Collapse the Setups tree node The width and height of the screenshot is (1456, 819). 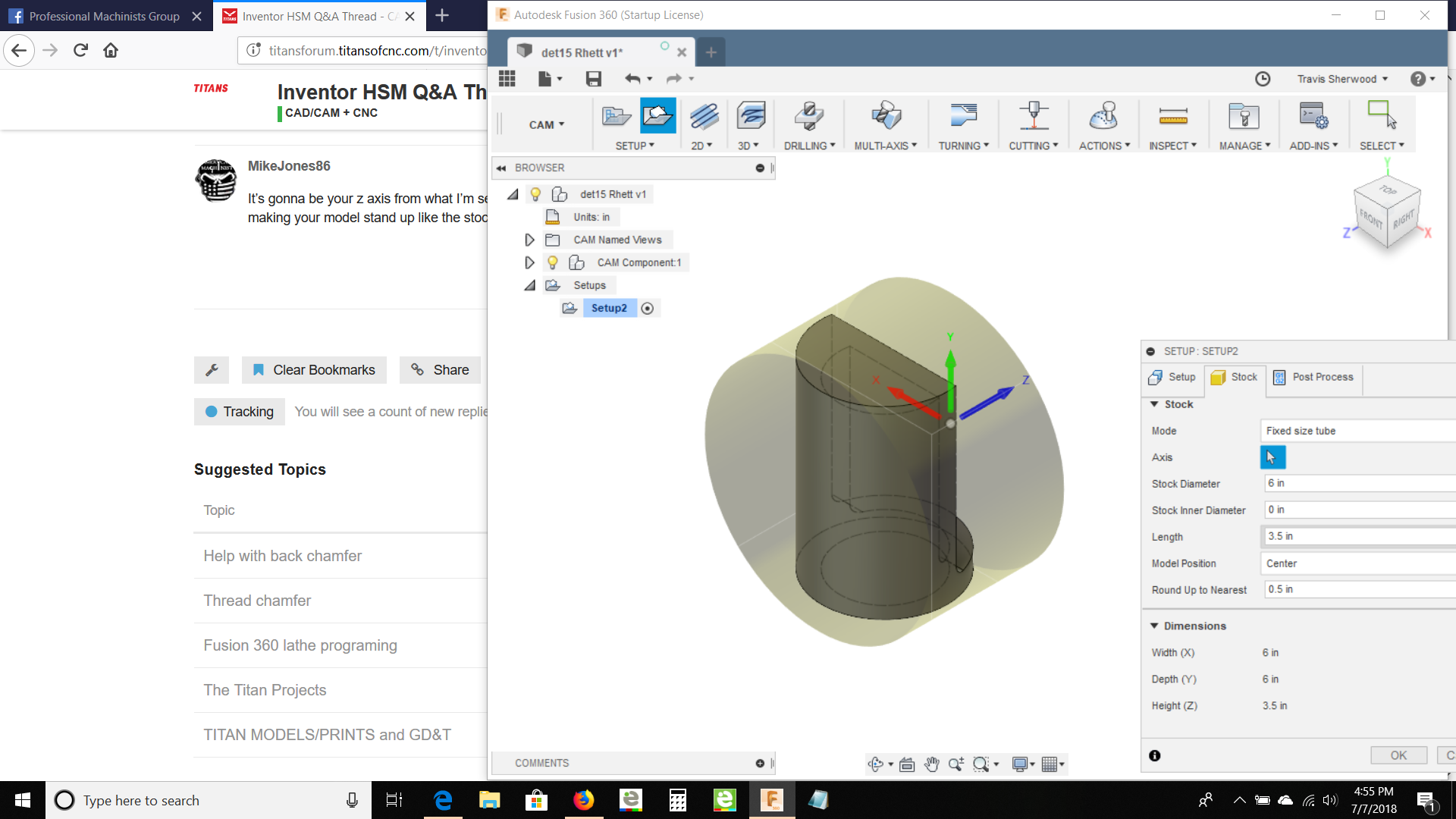coord(529,285)
